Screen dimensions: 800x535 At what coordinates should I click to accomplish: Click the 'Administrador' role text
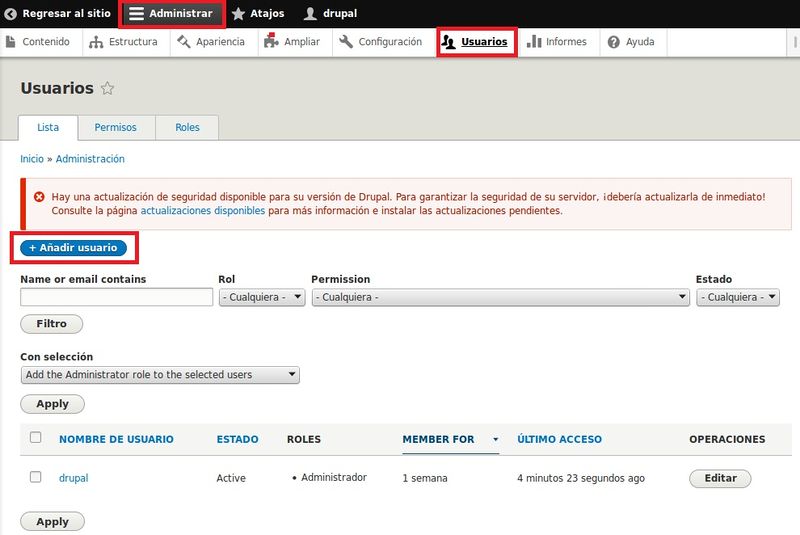334,477
